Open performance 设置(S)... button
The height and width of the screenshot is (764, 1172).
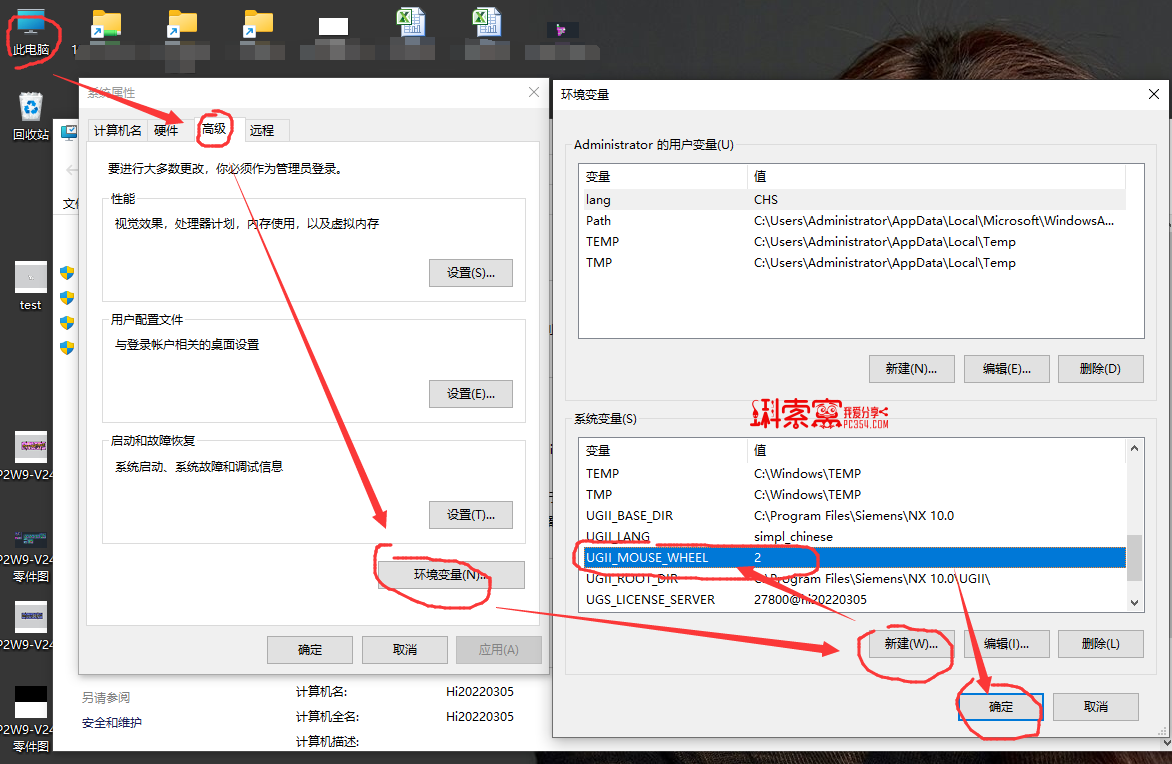pos(470,273)
